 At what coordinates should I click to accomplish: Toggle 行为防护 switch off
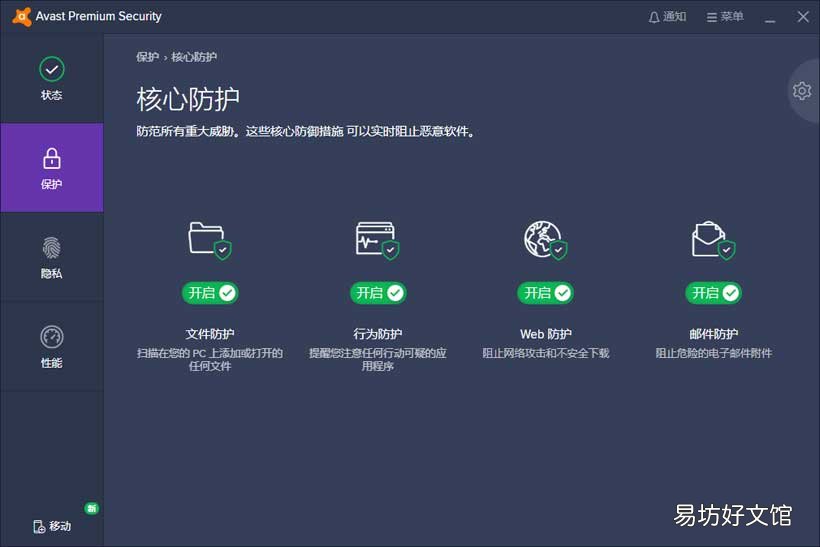tap(378, 293)
